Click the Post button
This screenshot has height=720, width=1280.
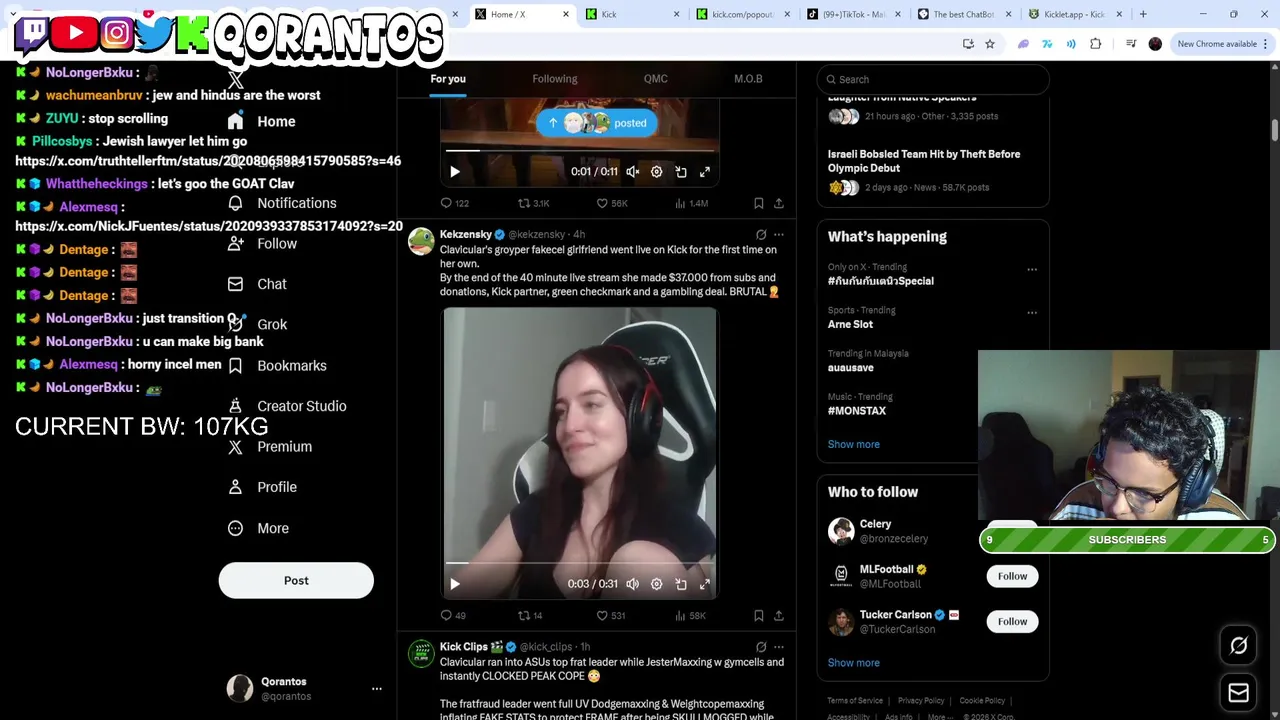tap(296, 581)
